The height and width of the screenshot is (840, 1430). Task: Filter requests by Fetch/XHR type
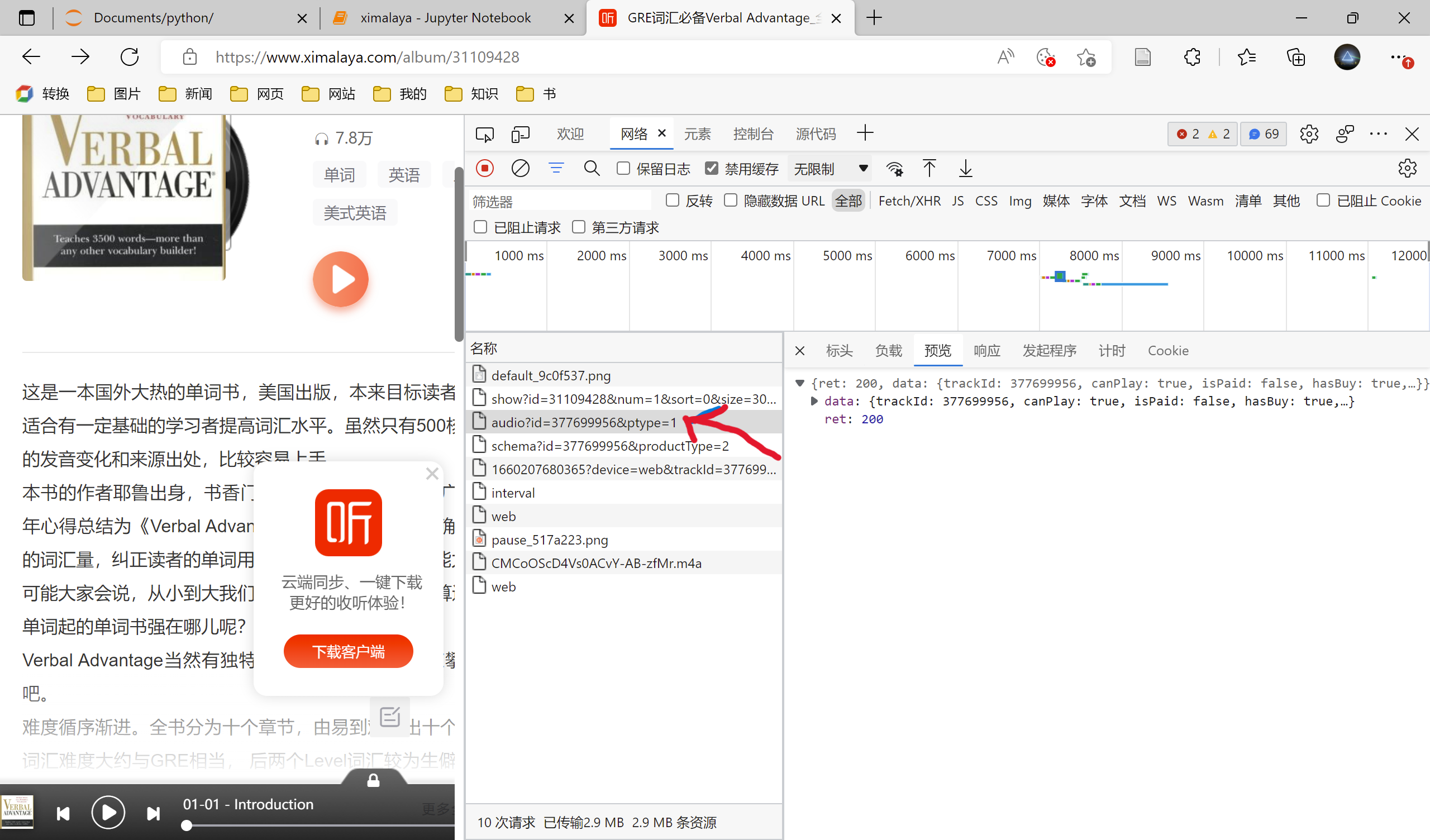(x=909, y=201)
